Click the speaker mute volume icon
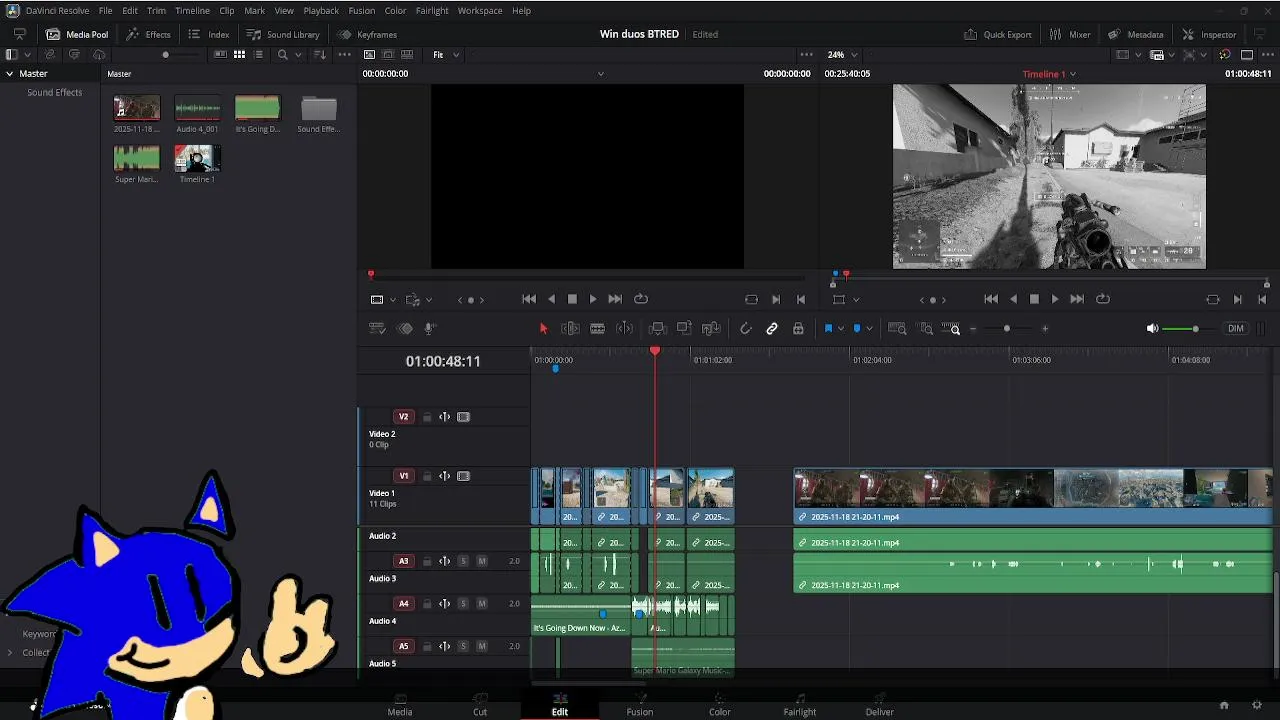The width and height of the screenshot is (1280, 720). click(1152, 329)
